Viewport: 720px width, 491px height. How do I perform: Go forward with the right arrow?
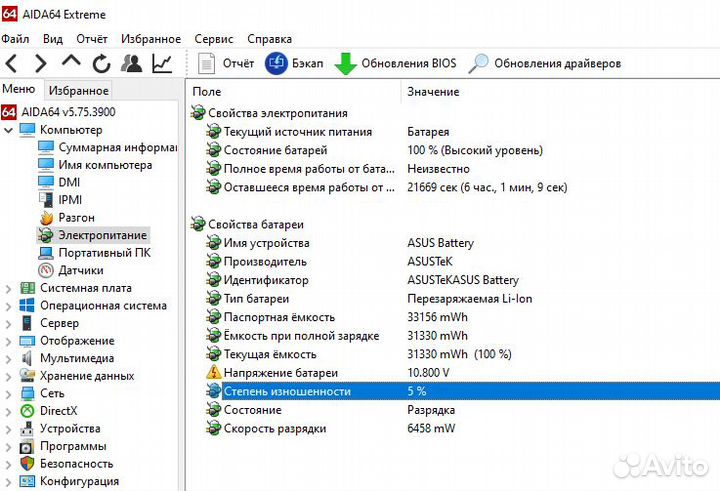[x=41, y=63]
